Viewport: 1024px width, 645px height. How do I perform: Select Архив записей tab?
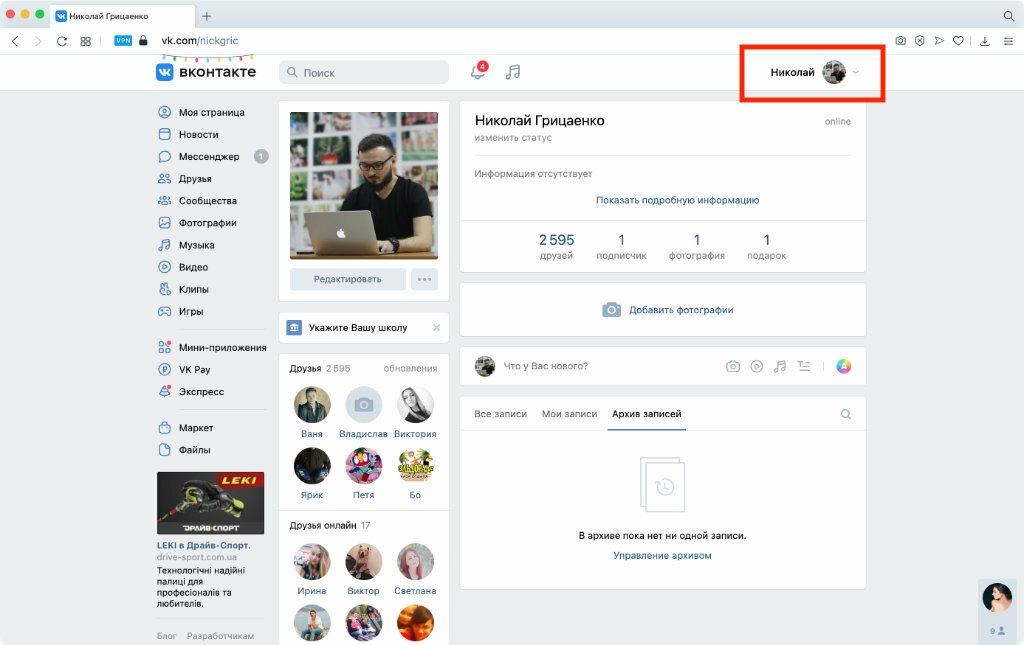click(x=647, y=414)
